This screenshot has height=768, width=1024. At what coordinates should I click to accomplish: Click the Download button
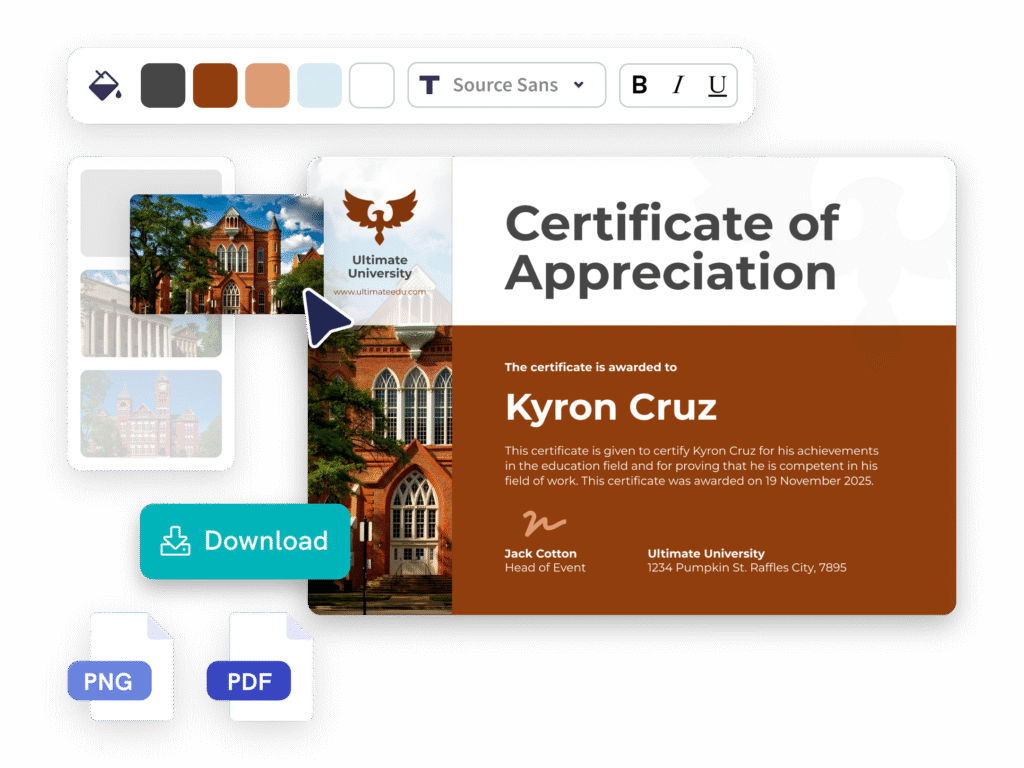point(245,541)
